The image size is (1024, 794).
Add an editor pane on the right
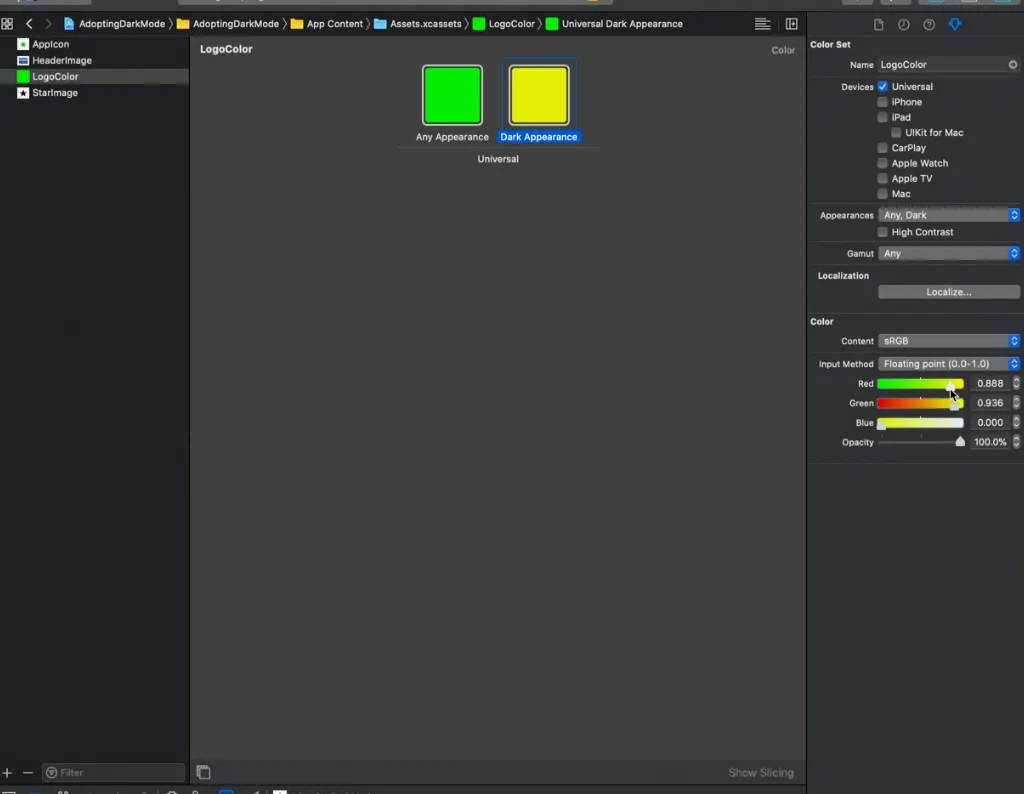point(792,24)
